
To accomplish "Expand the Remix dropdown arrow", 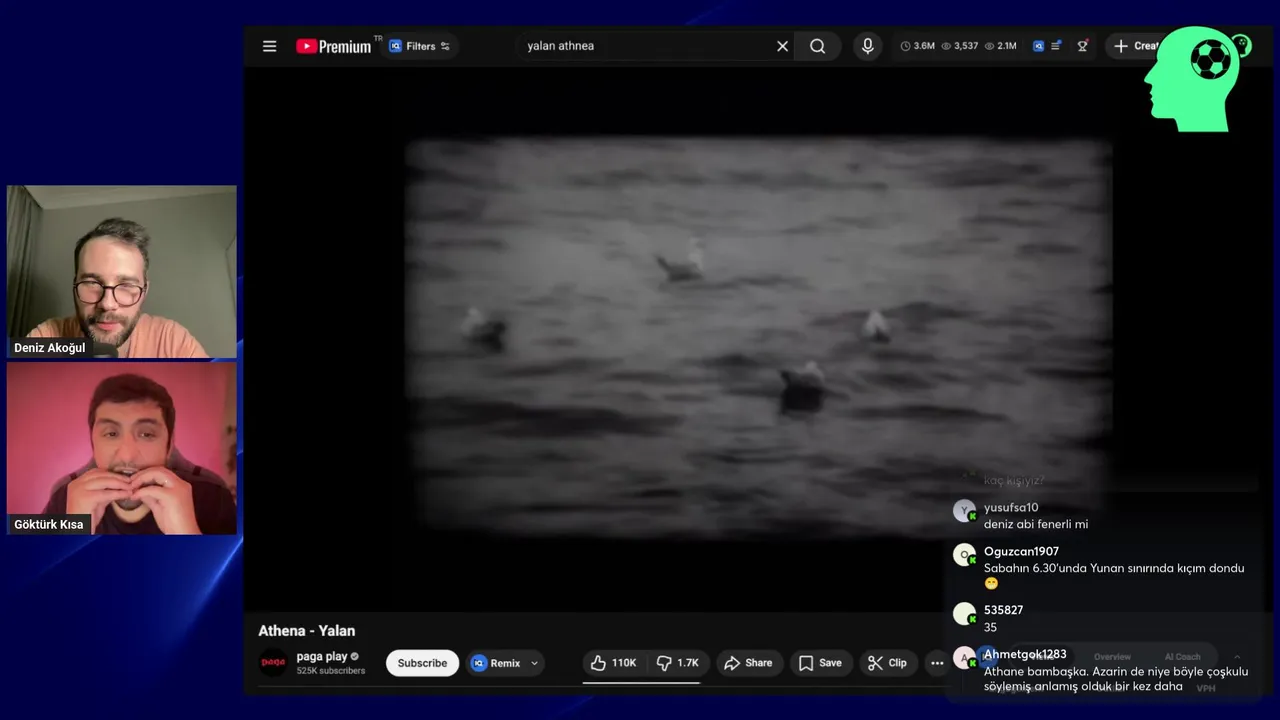I will pyautogui.click(x=534, y=663).
